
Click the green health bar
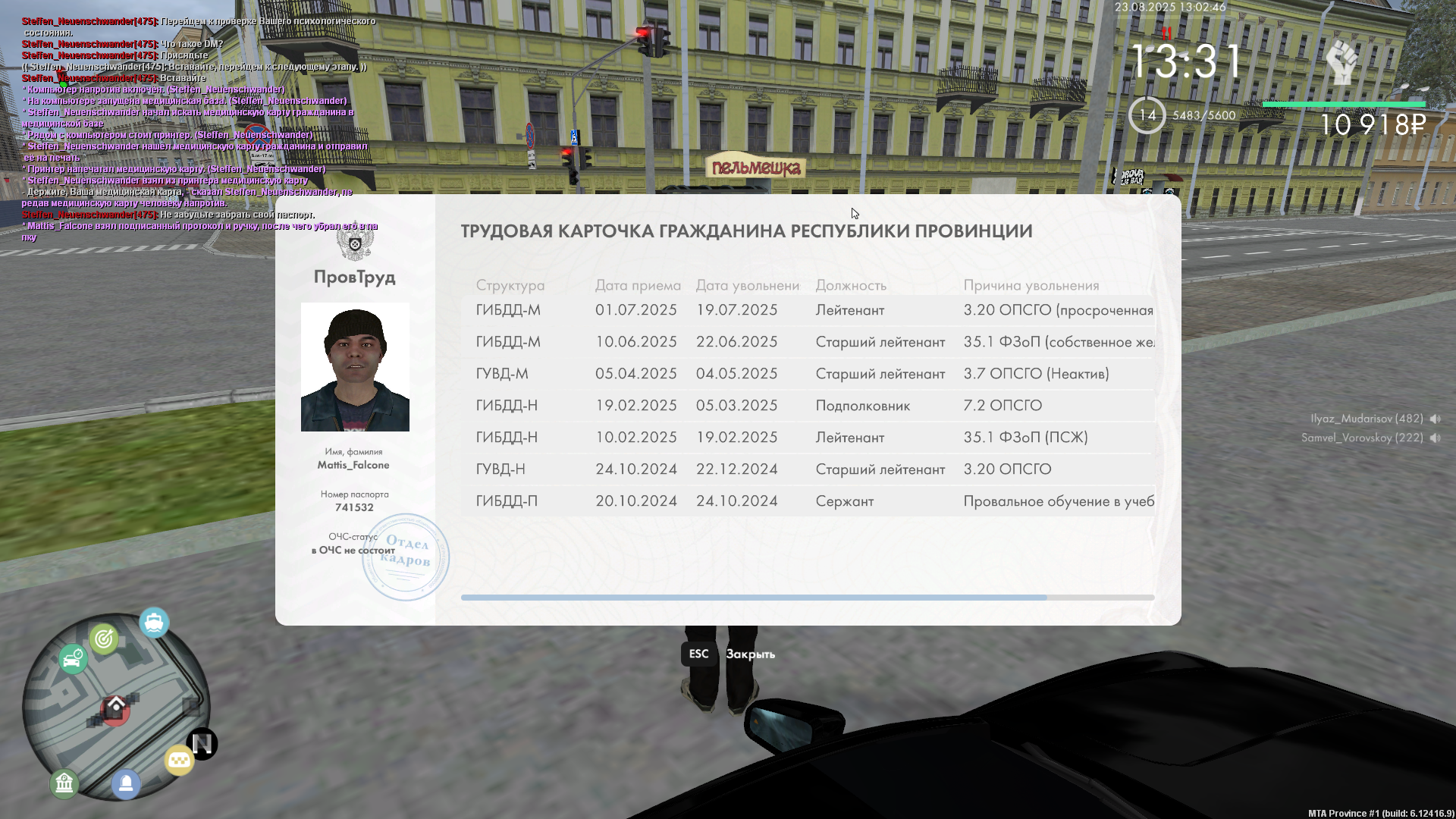tap(1344, 105)
